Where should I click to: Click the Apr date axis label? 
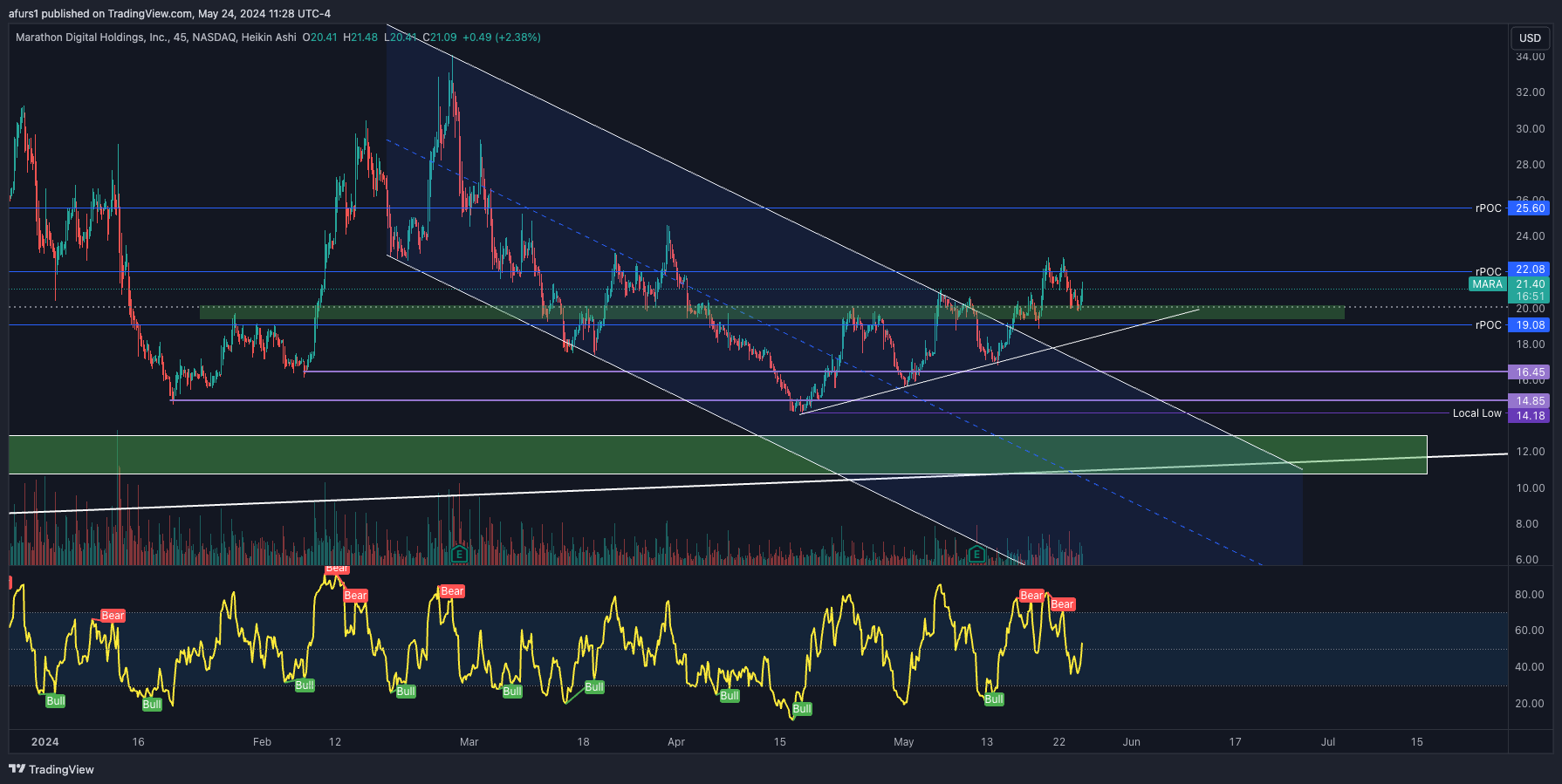(x=676, y=742)
